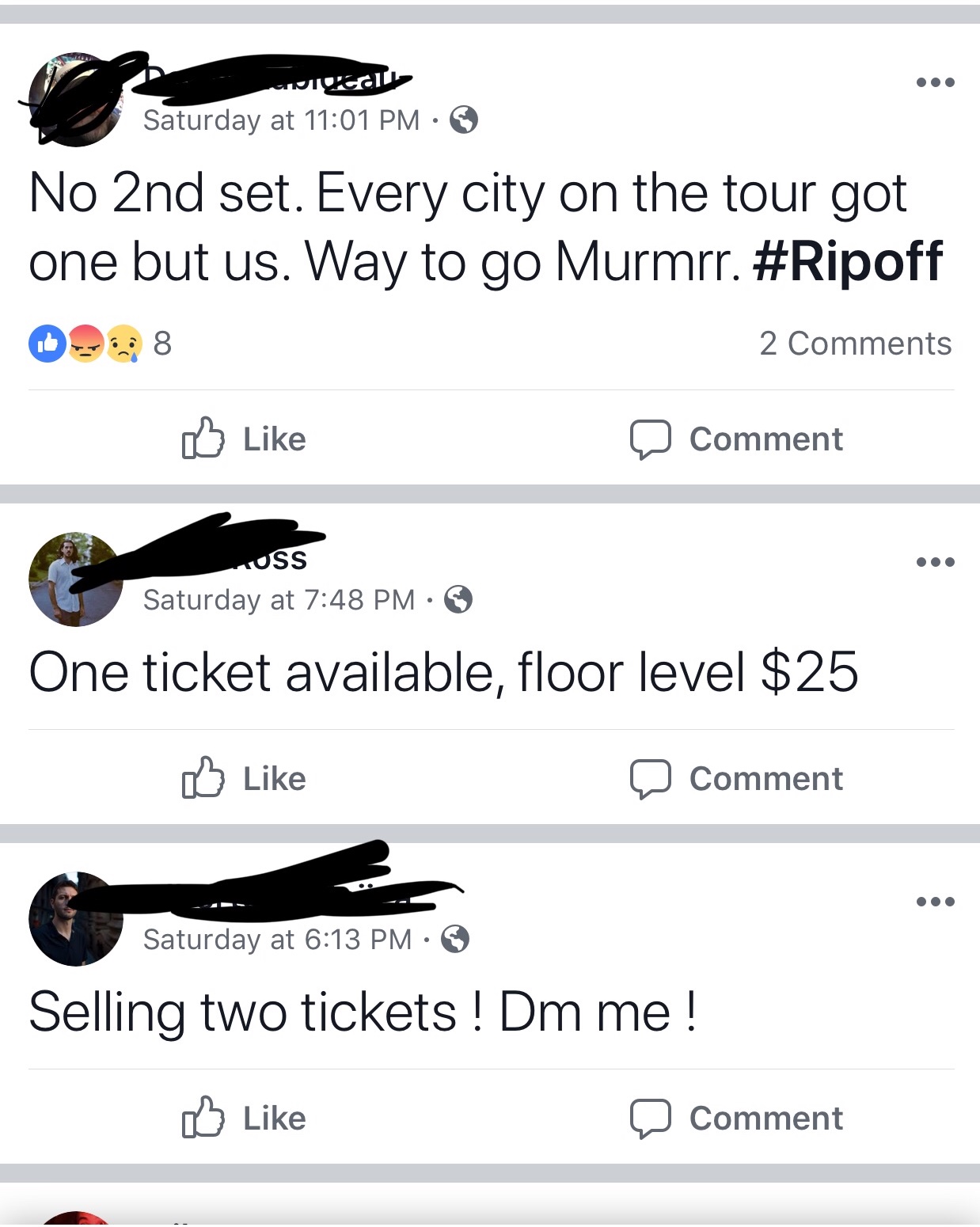980x1227 pixels.
Task: Click the angry face reaction icon
Action: click(x=86, y=344)
